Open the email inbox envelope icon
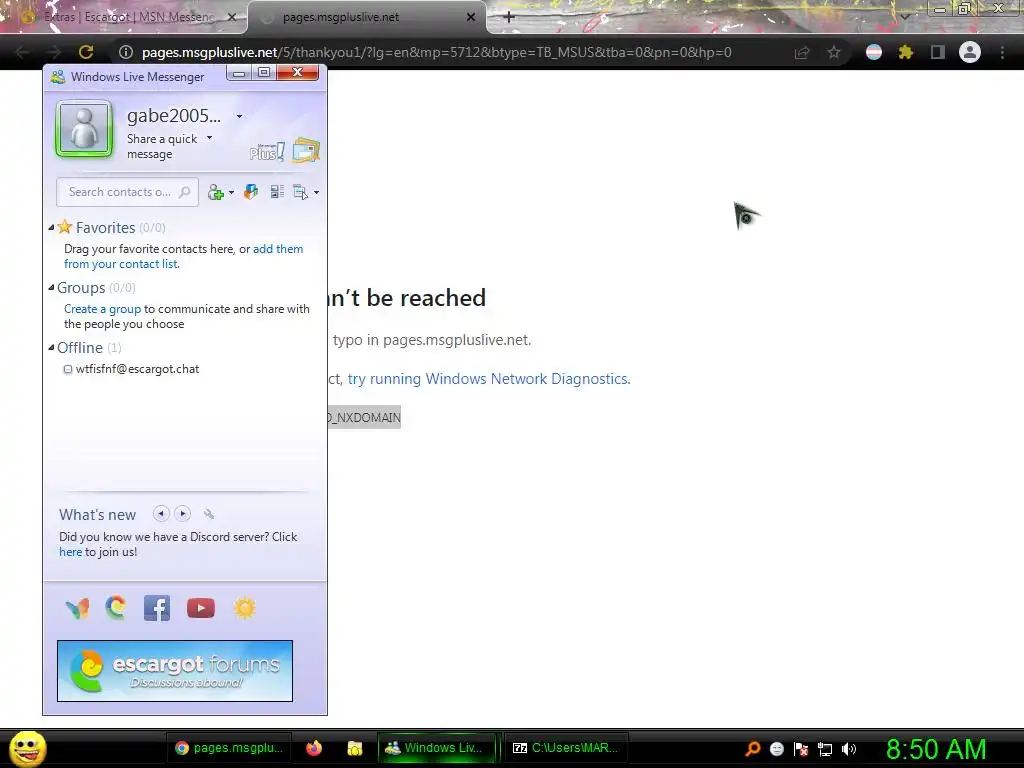The image size is (1024, 768). point(306,150)
